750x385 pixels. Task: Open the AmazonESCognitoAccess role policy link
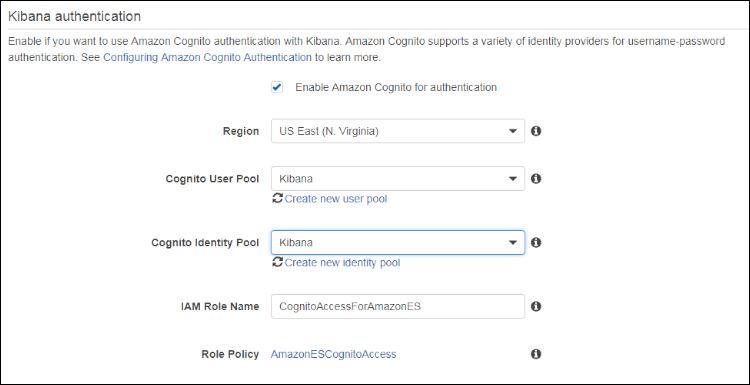pyautogui.click(x=333, y=354)
